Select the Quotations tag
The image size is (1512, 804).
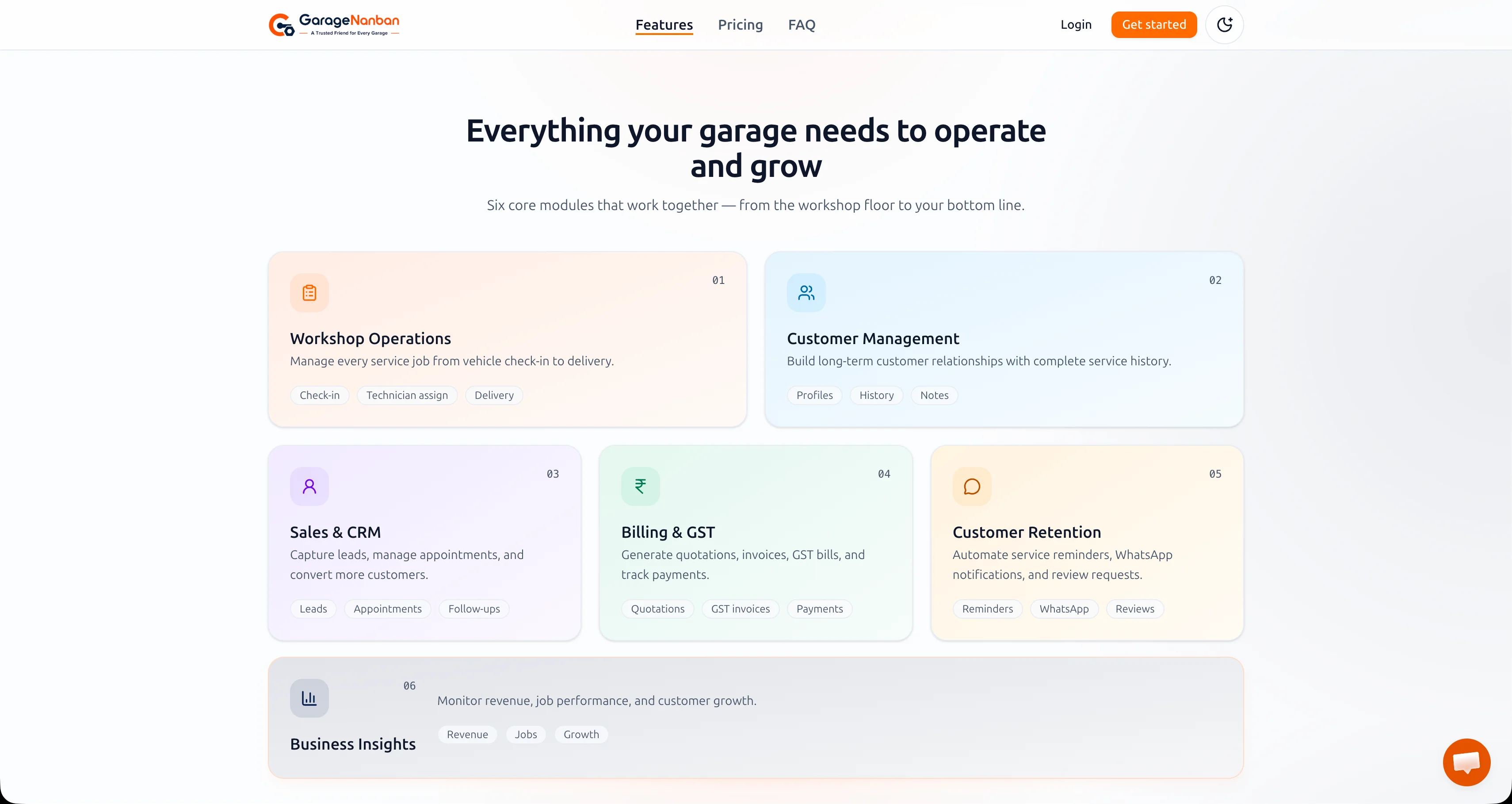[657, 609]
